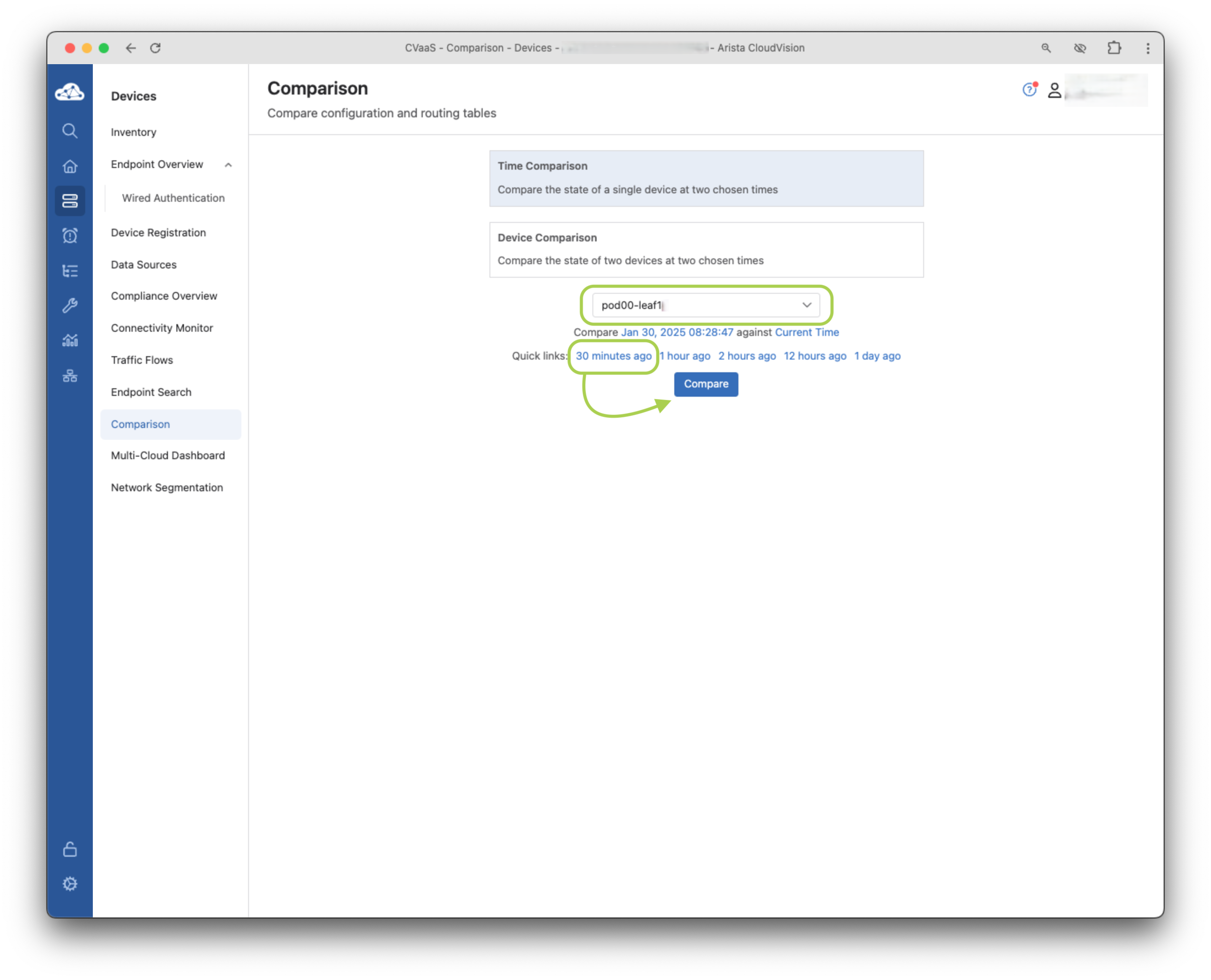Screen dimensions: 1211x980
Task: Click the unlock padlock icon in sidebar
Action: click(x=69, y=849)
